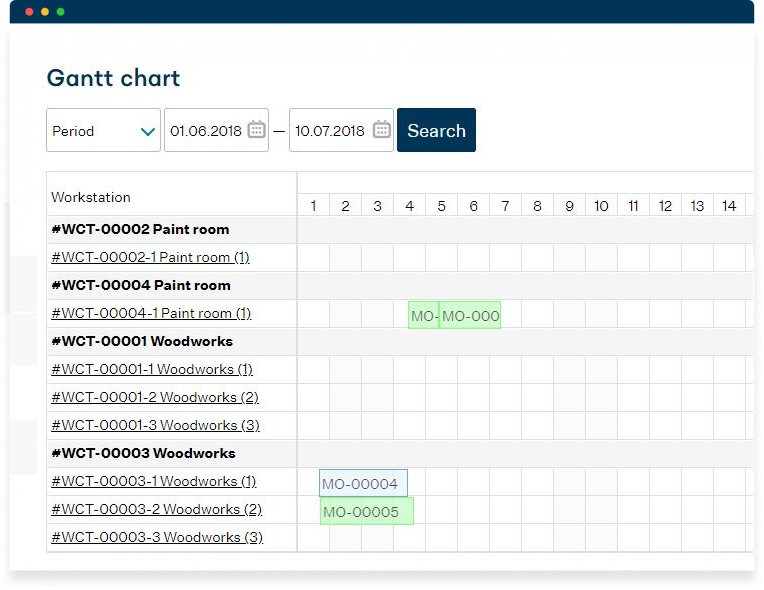Open #WCT-00002-1 Paint room (1) link

point(150,257)
